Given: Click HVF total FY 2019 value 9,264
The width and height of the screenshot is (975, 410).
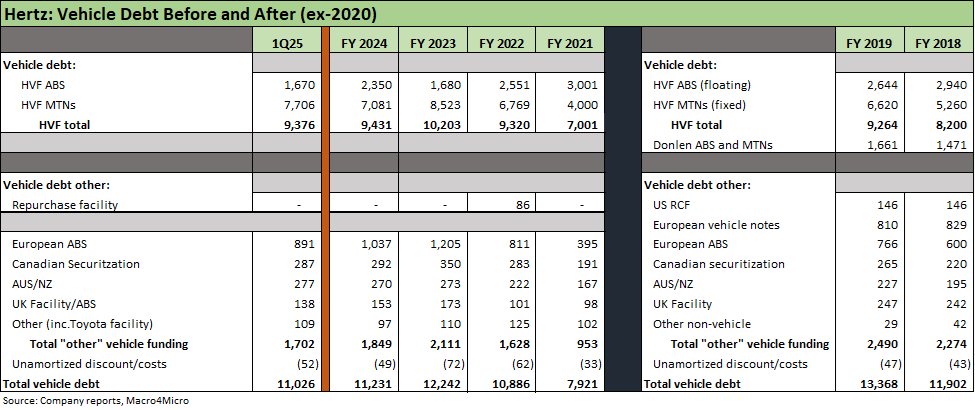Looking at the screenshot, I should [x=882, y=125].
